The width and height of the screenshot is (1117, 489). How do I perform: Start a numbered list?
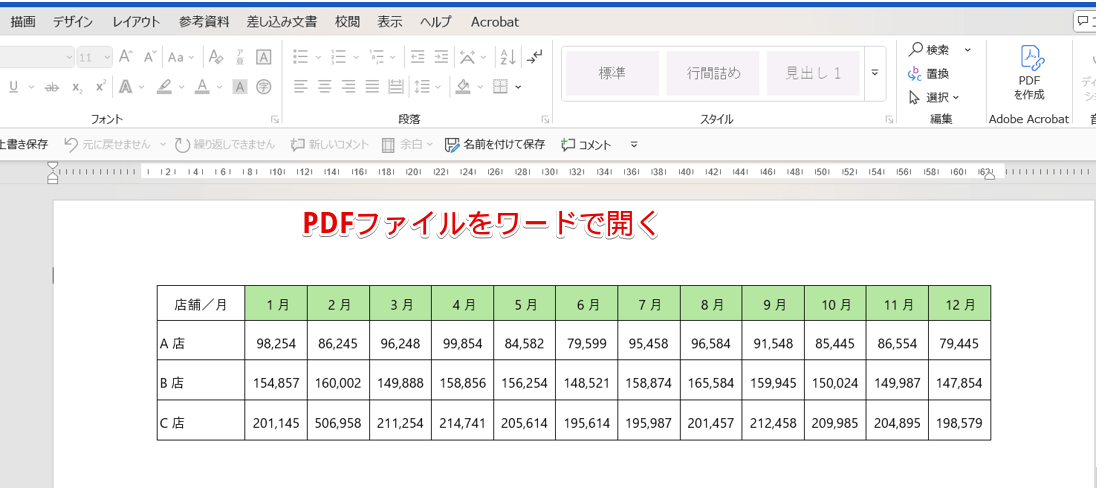click(338, 57)
